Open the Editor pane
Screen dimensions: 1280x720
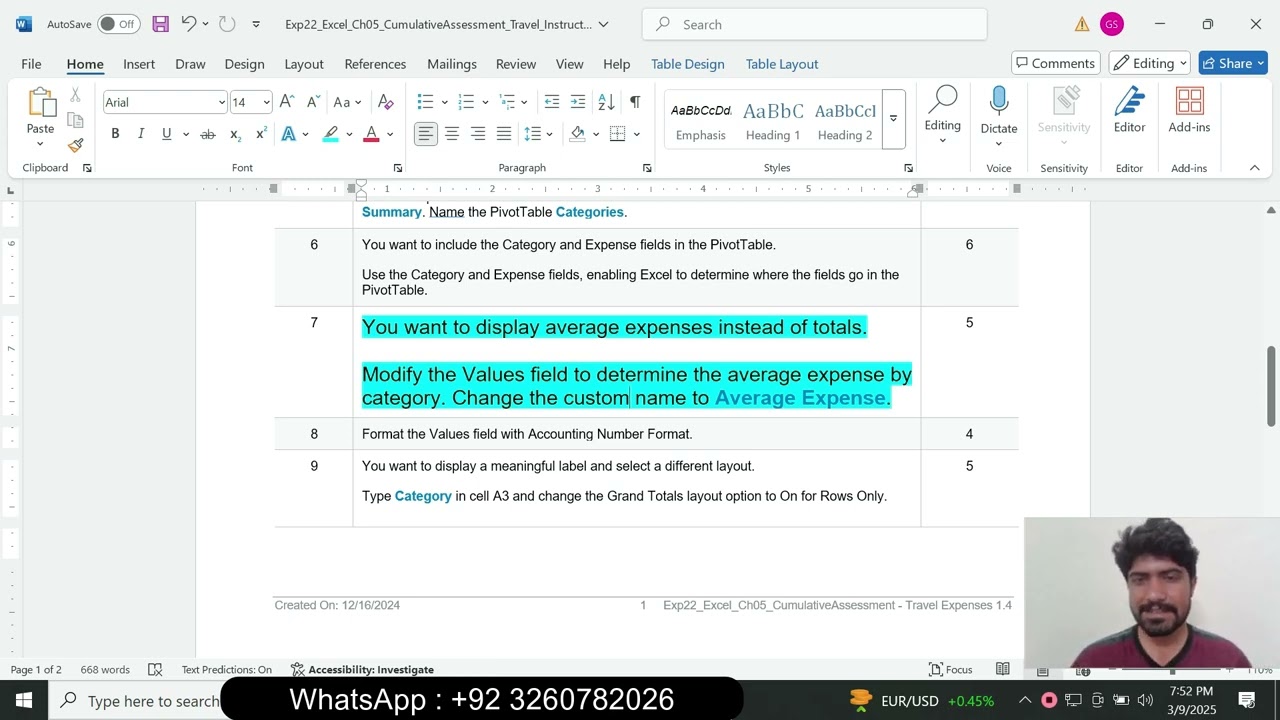[x=1129, y=111]
